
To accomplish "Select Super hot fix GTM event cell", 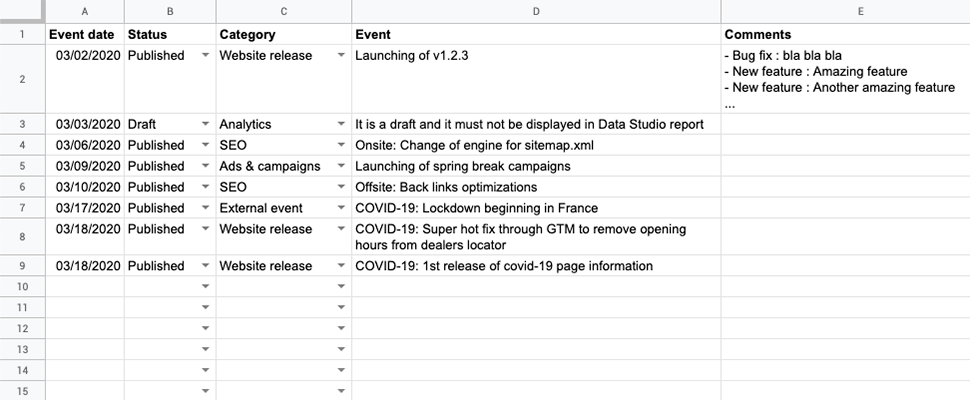I will 536,237.
